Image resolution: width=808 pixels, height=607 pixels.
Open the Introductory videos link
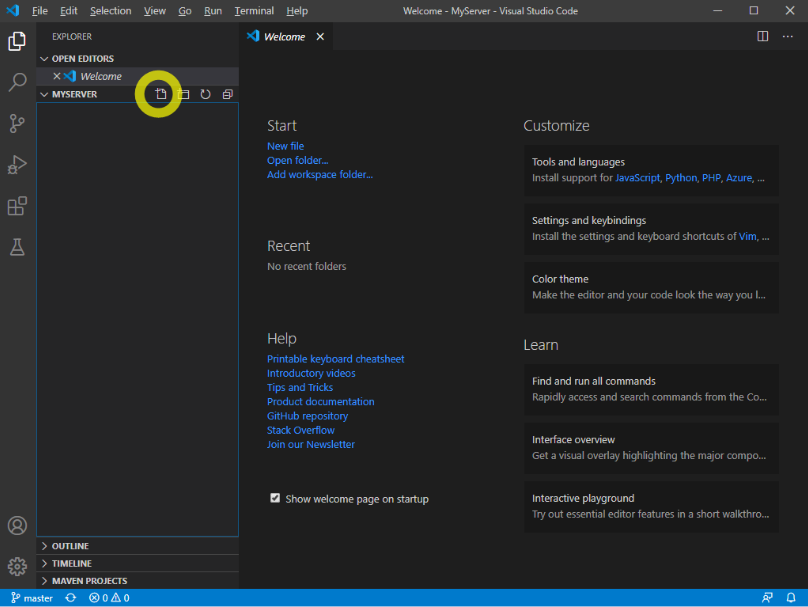(311, 373)
